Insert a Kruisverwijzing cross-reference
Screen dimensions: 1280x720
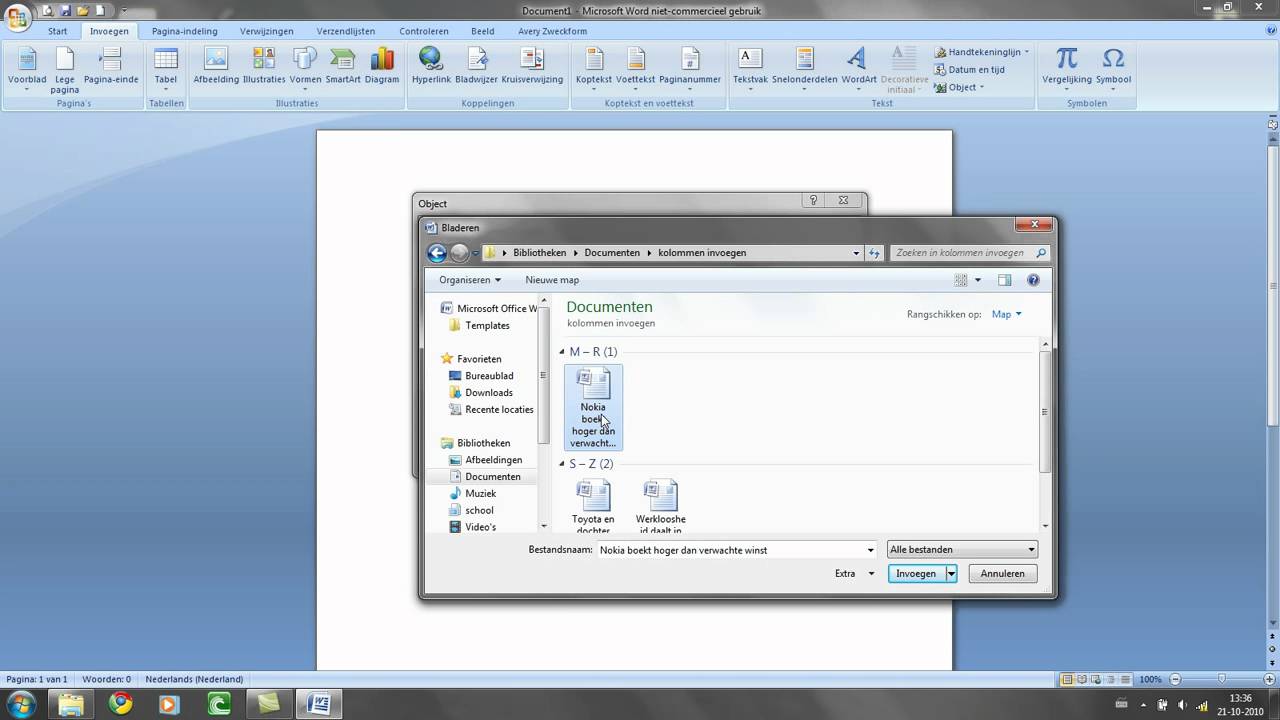[532, 65]
